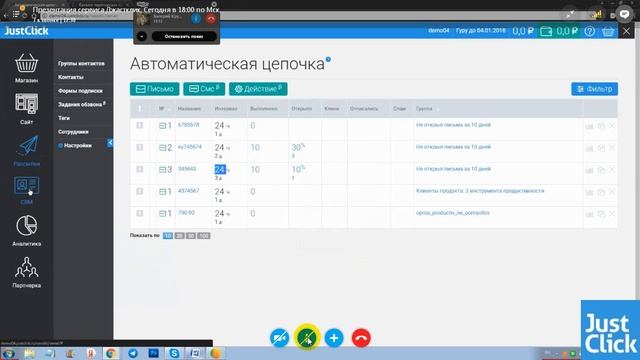This screenshot has width=640, height=360.
Task: Tick checkbox for letter number 2 row
Action: point(140,147)
